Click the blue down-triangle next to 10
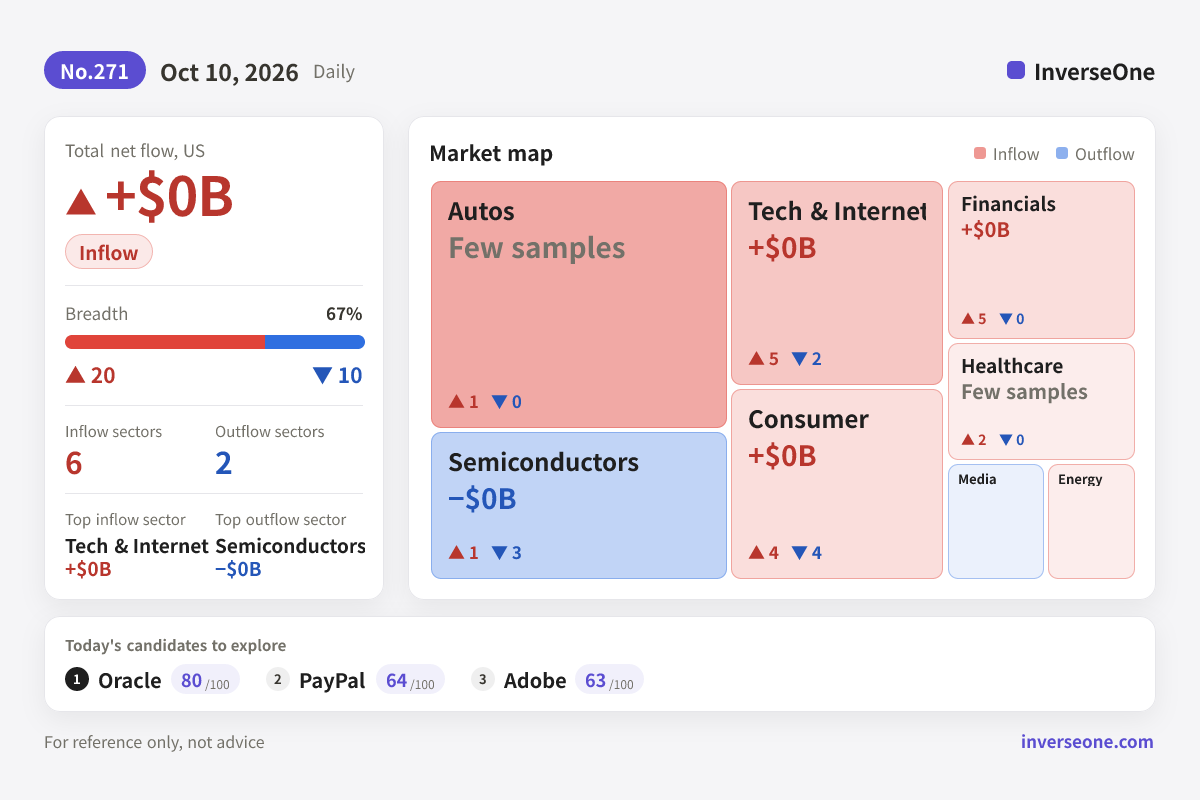This screenshot has height=800, width=1200. pyautogui.click(x=322, y=376)
